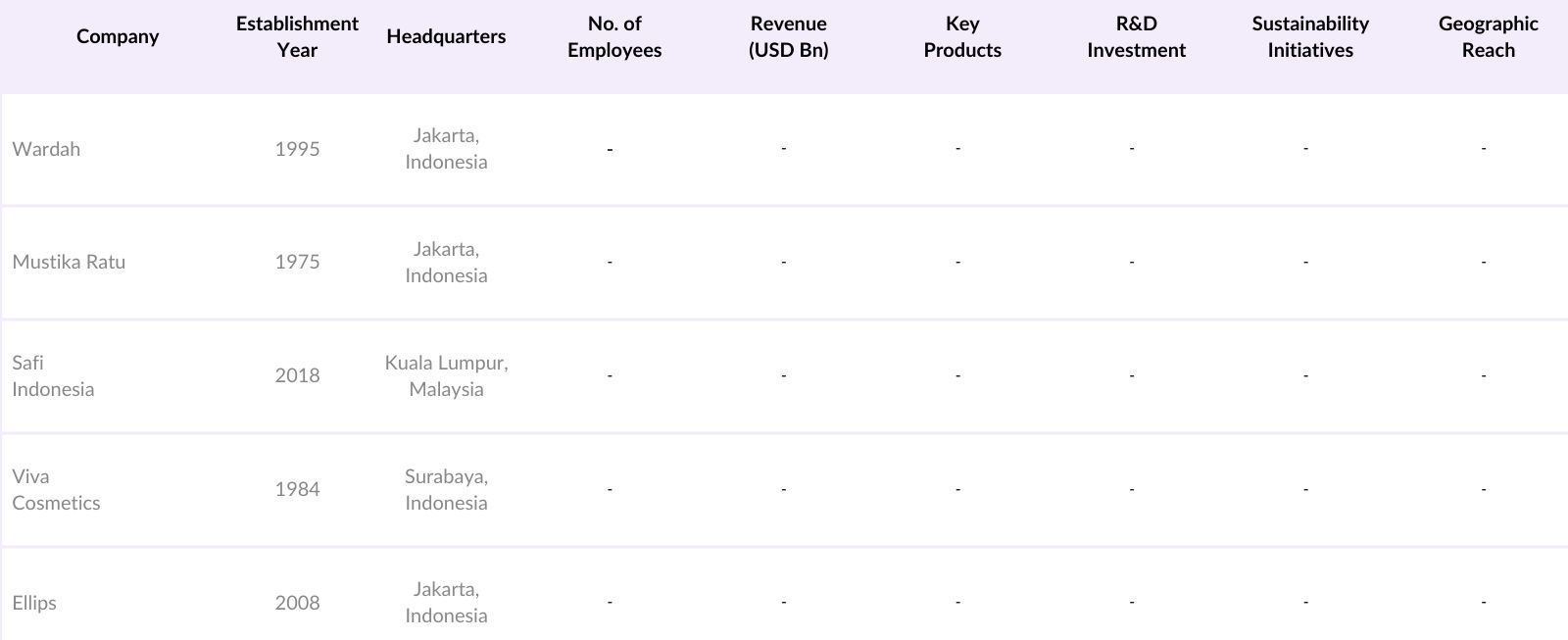Select the Kuala Lumpur, Malaysia headquarters cell
This screenshot has width=1568, height=640.
pyautogui.click(x=446, y=375)
